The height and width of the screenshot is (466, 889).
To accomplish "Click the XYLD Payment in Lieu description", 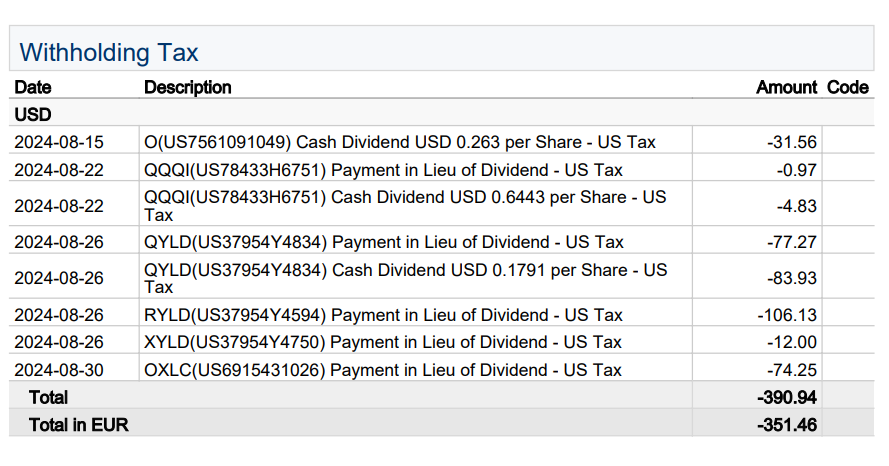I will [383, 342].
